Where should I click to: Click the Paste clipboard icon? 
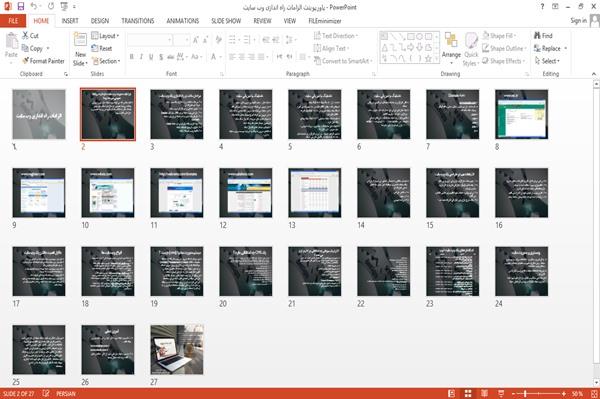(11, 41)
